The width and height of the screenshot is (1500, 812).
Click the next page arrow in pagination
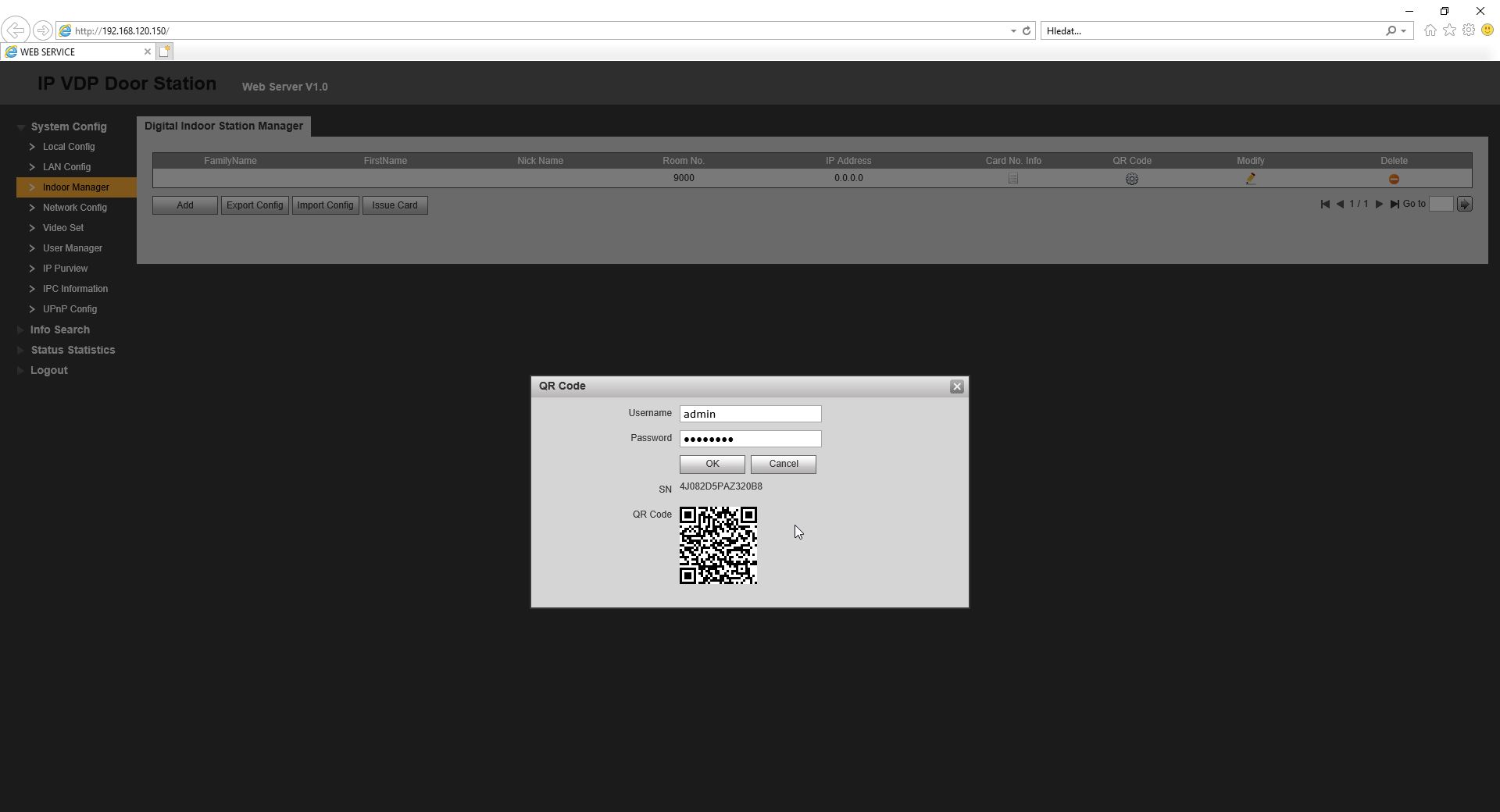click(x=1379, y=205)
